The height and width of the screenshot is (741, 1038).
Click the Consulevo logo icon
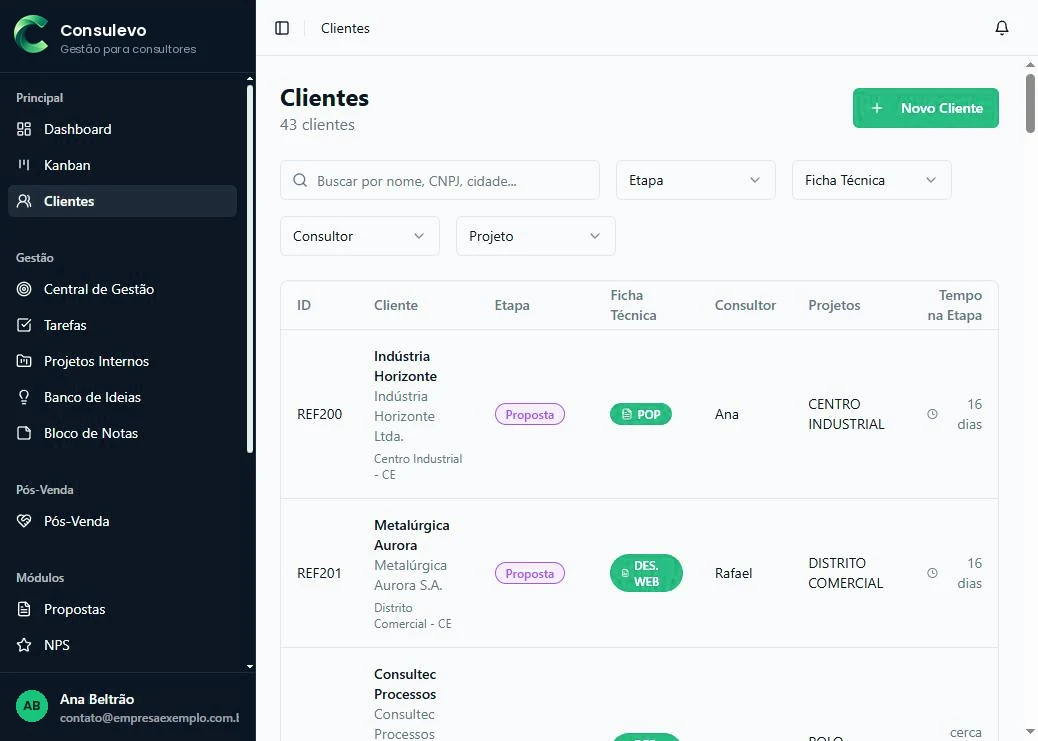(x=31, y=34)
